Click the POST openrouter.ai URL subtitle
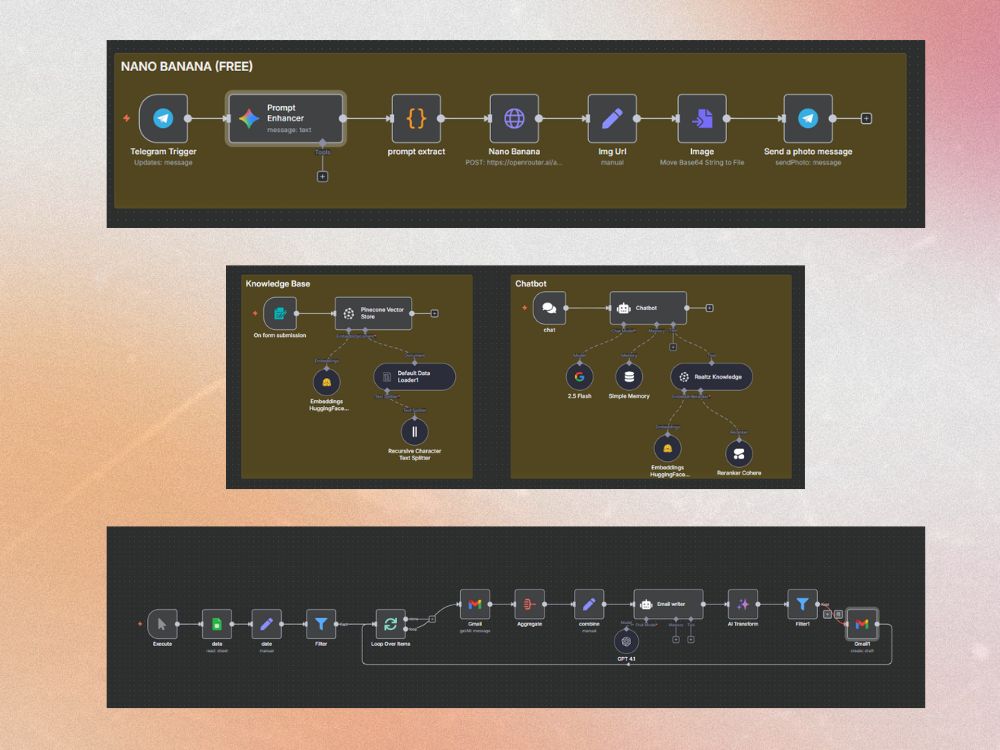The image size is (1000, 750). [x=514, y=163]
